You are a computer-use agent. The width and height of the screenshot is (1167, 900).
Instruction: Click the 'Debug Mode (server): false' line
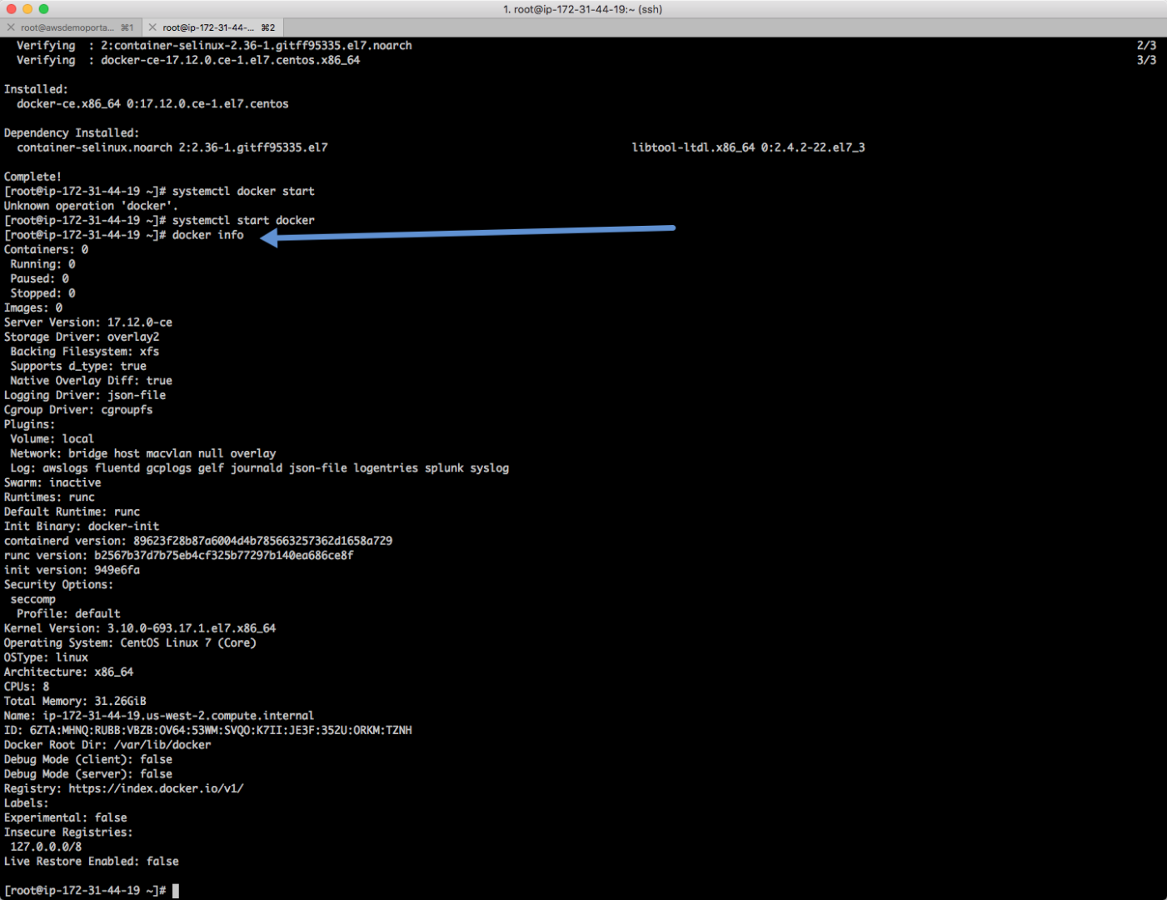point(88,774)
